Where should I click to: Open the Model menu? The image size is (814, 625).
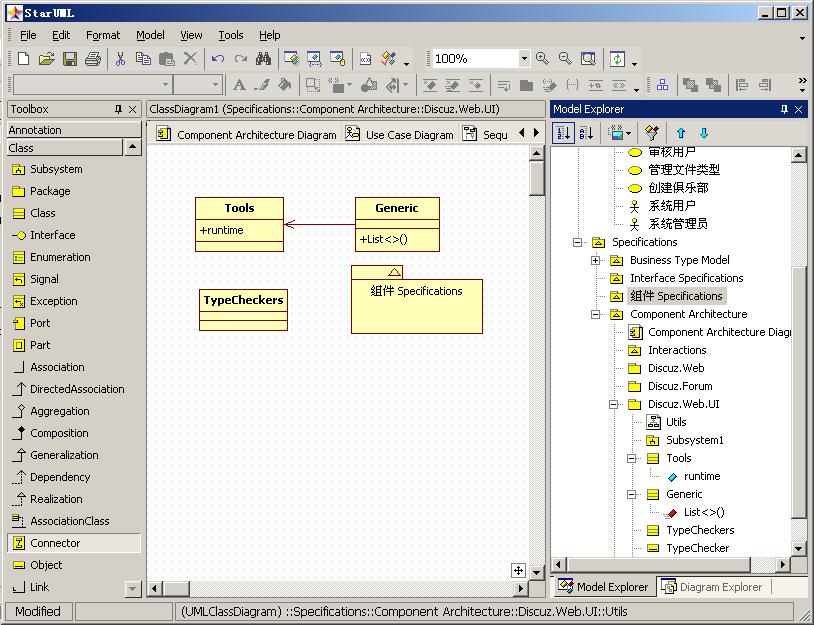pyautogui.click(x=150, y=34)
